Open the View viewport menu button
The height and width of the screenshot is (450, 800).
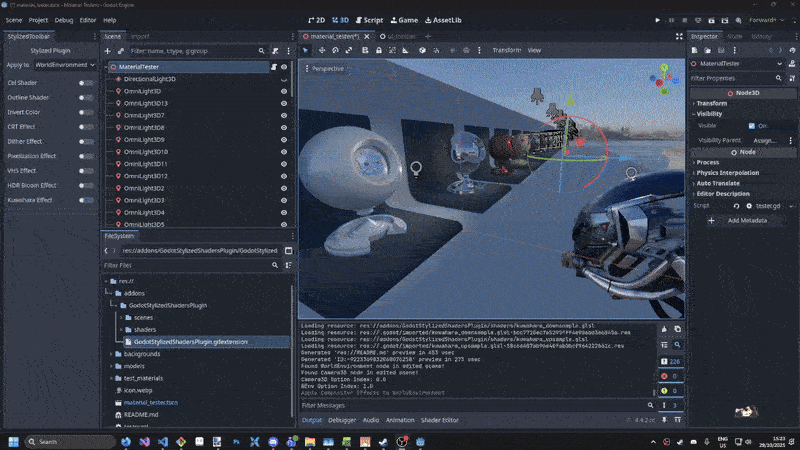click(x=534, y=51)
